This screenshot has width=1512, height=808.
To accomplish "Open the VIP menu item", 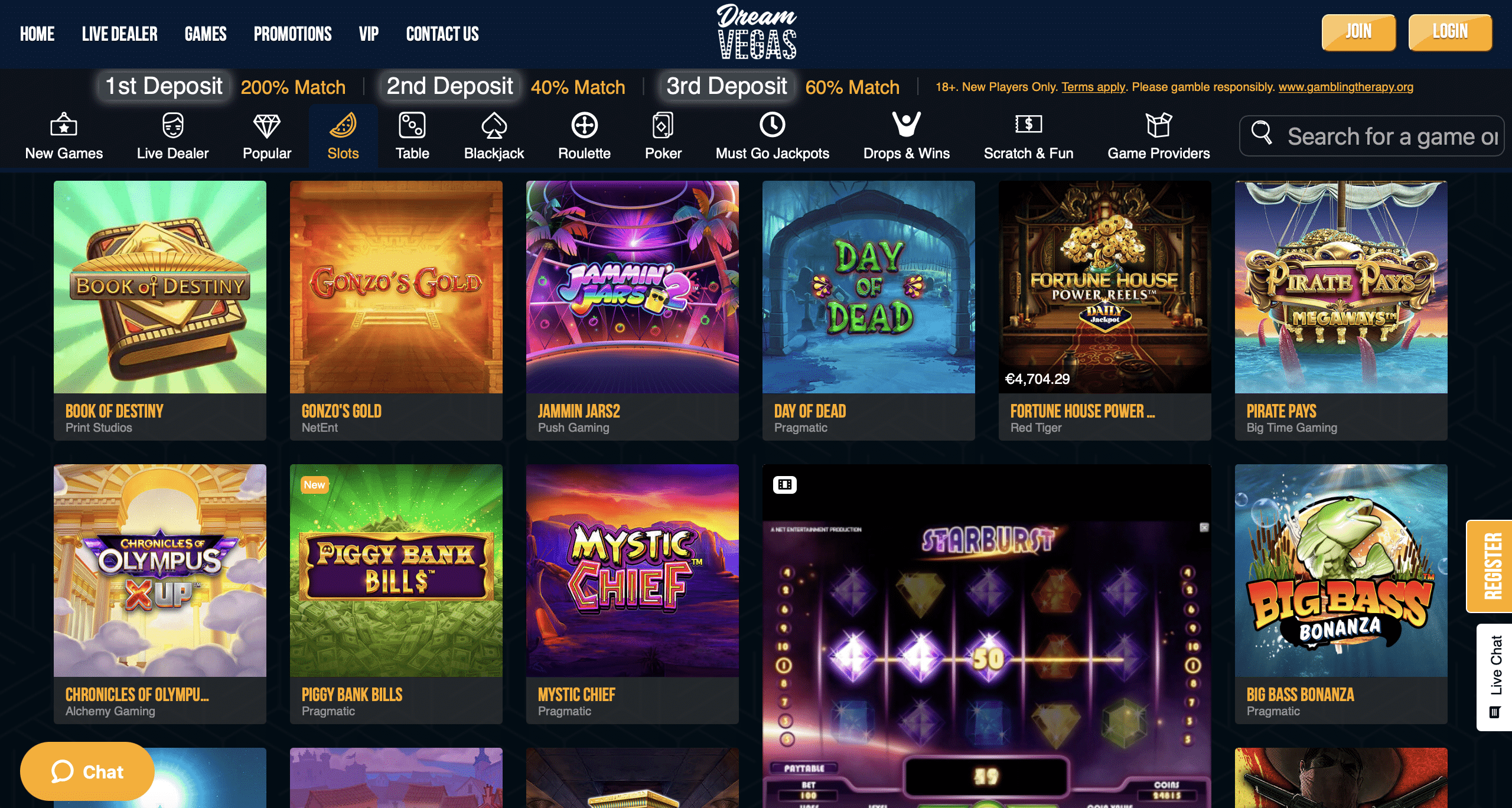I will tap(369, 34).
